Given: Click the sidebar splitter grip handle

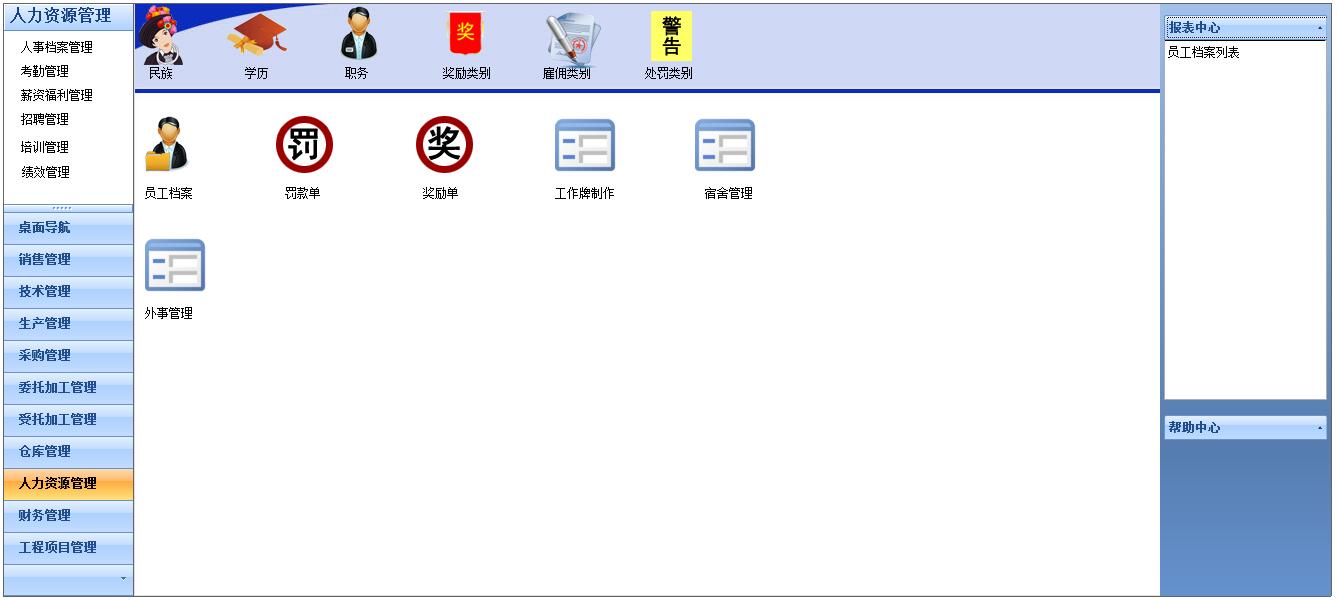Looking at the screenshot, I should (68, 208).
